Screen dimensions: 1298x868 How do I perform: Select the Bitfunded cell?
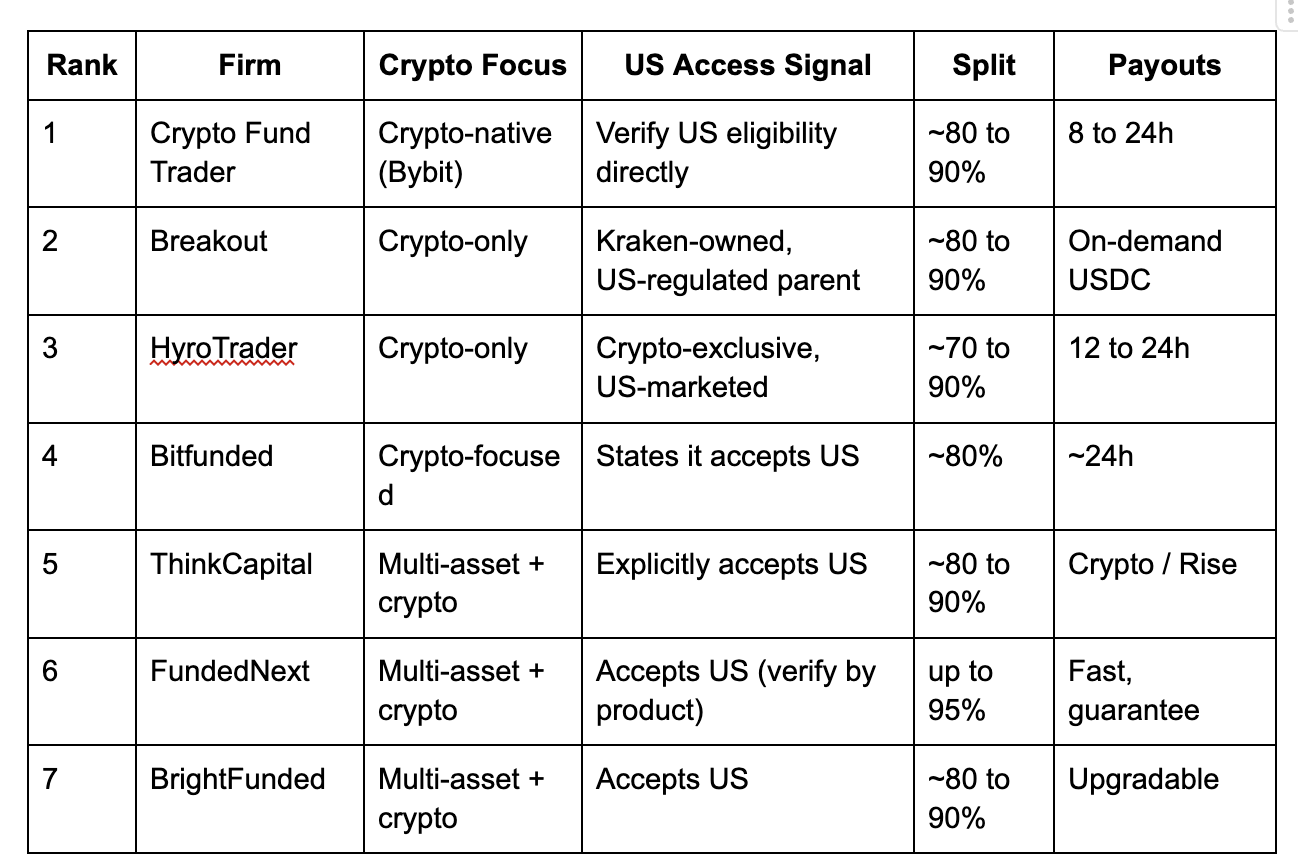click(250, 477)
